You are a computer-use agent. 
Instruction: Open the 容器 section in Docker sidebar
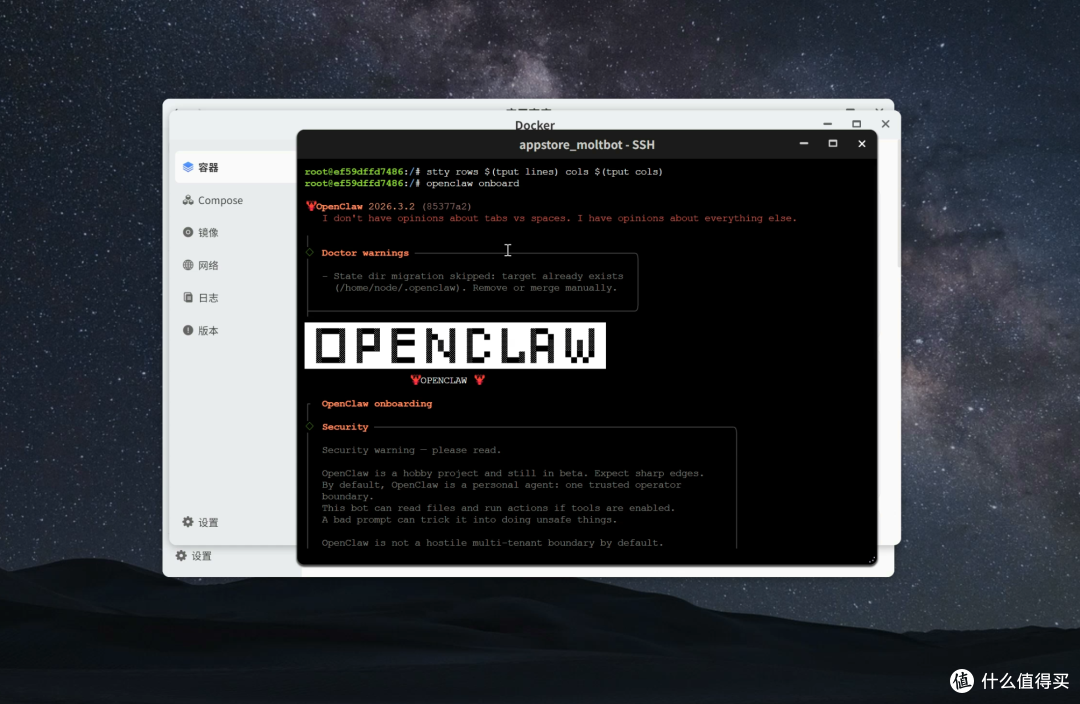click(x=235, y=167)
